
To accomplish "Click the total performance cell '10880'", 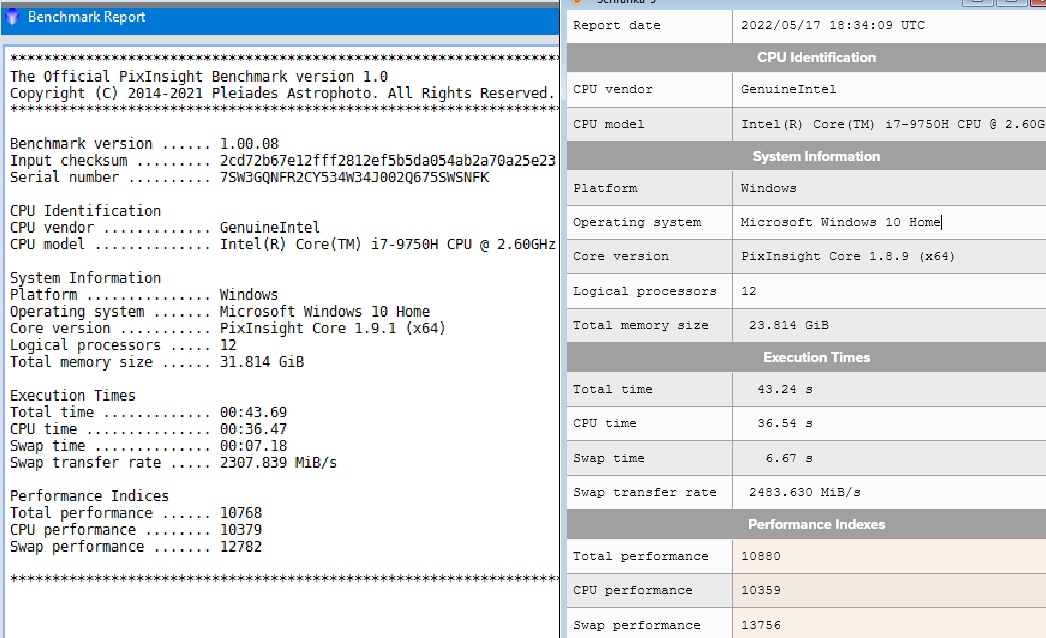I will click(889, 556).
